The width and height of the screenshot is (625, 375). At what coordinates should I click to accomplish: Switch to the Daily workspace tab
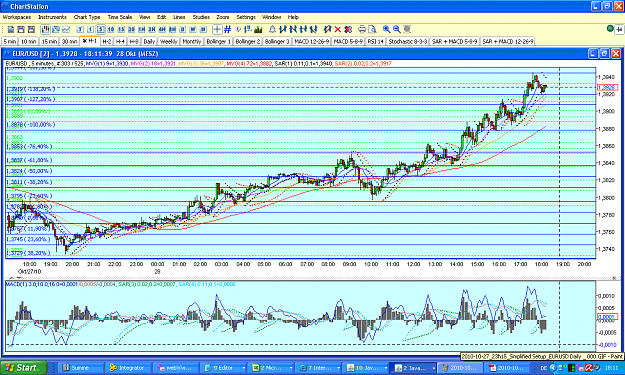pos(149,41)
